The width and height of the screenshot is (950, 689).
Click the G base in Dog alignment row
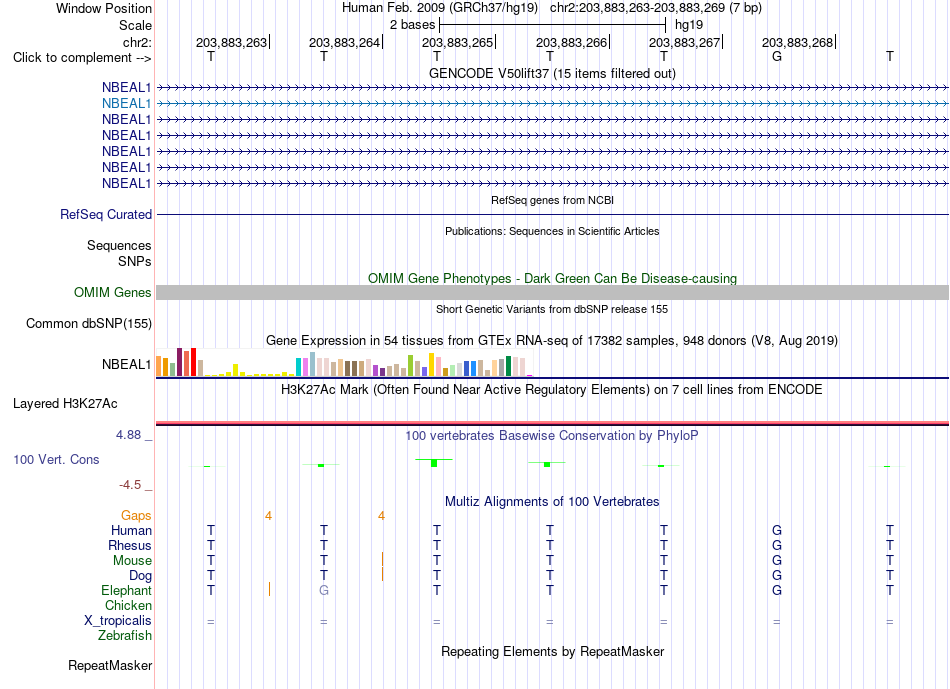point(777,575)
